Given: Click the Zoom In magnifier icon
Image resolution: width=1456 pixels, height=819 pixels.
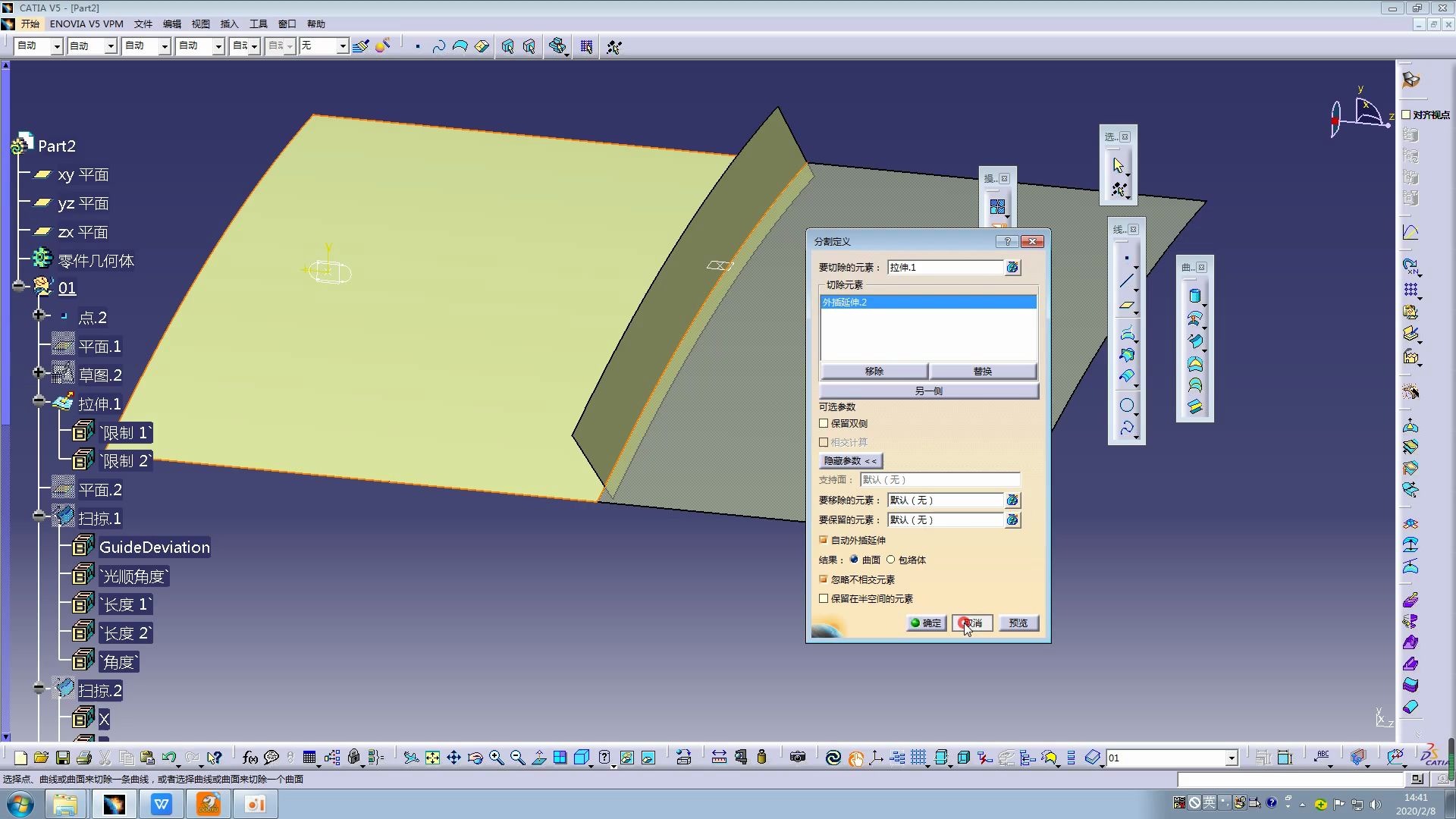Looking at the screenshot, I should click(x=496, y=758).
